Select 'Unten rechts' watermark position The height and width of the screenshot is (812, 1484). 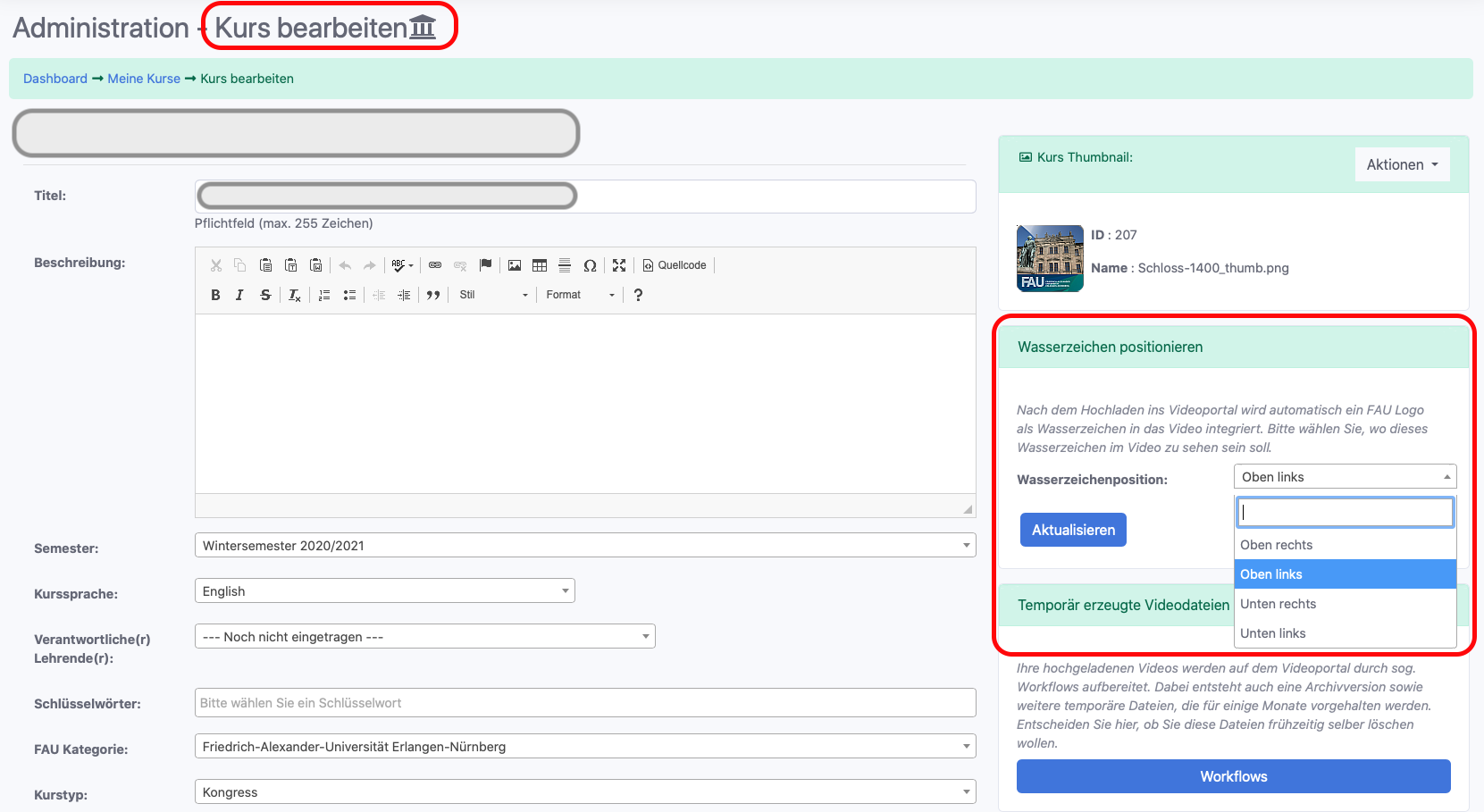[1278, 604]
